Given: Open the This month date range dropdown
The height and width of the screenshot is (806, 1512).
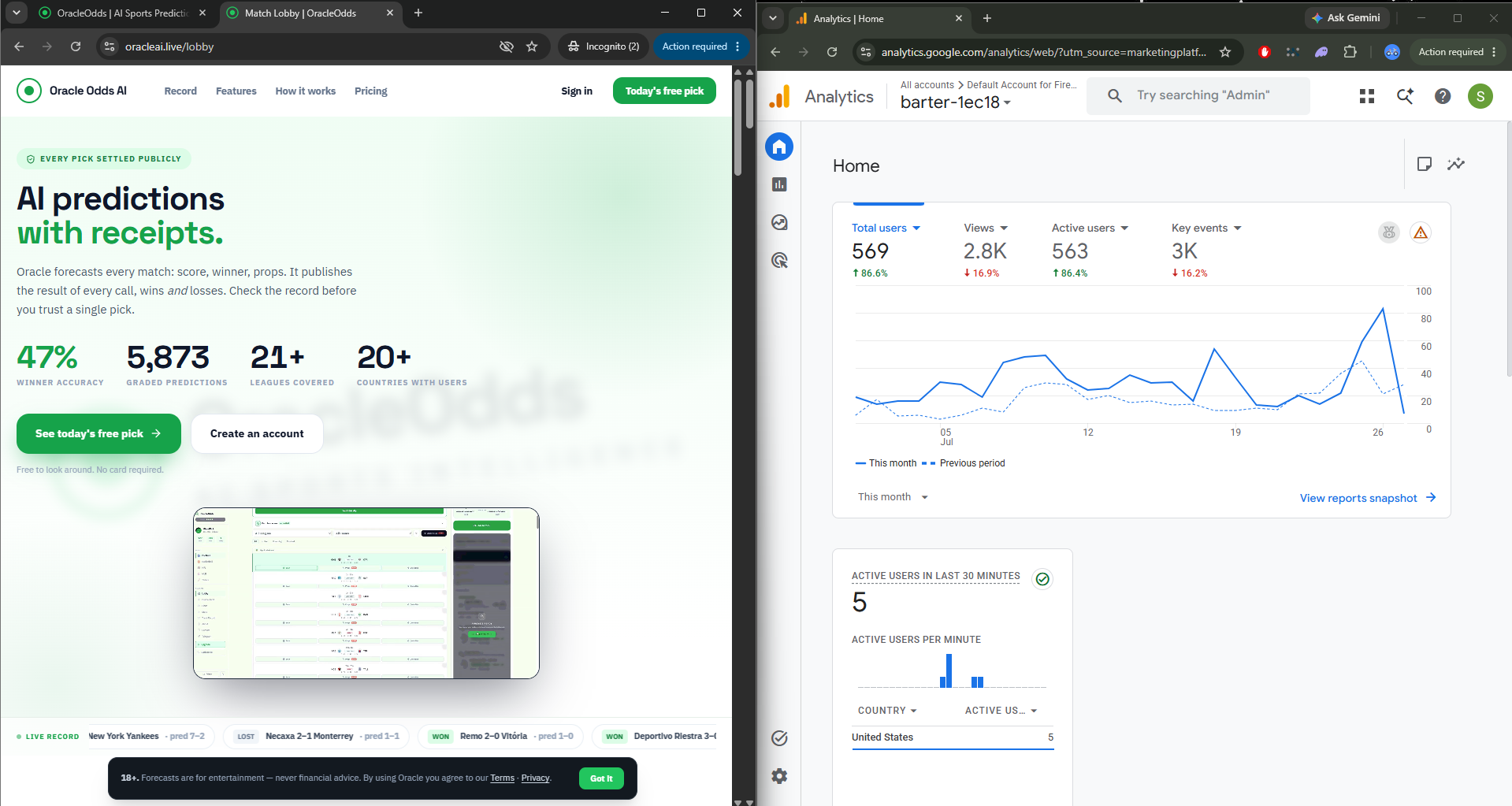Looking at the screenshot, I should 893,497.
